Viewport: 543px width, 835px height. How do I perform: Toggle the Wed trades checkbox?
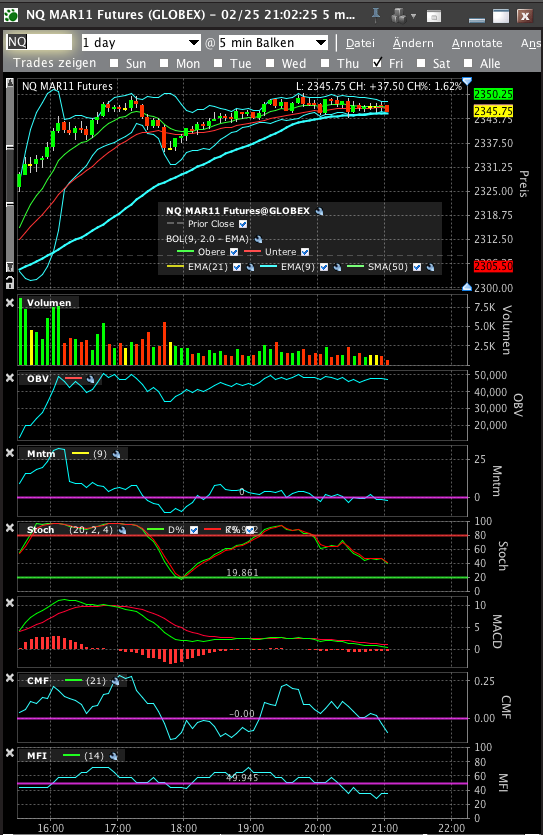pos(270,63)
